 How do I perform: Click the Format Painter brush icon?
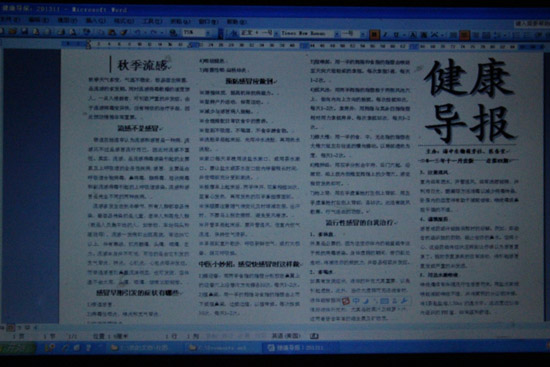tap(123, 32)
